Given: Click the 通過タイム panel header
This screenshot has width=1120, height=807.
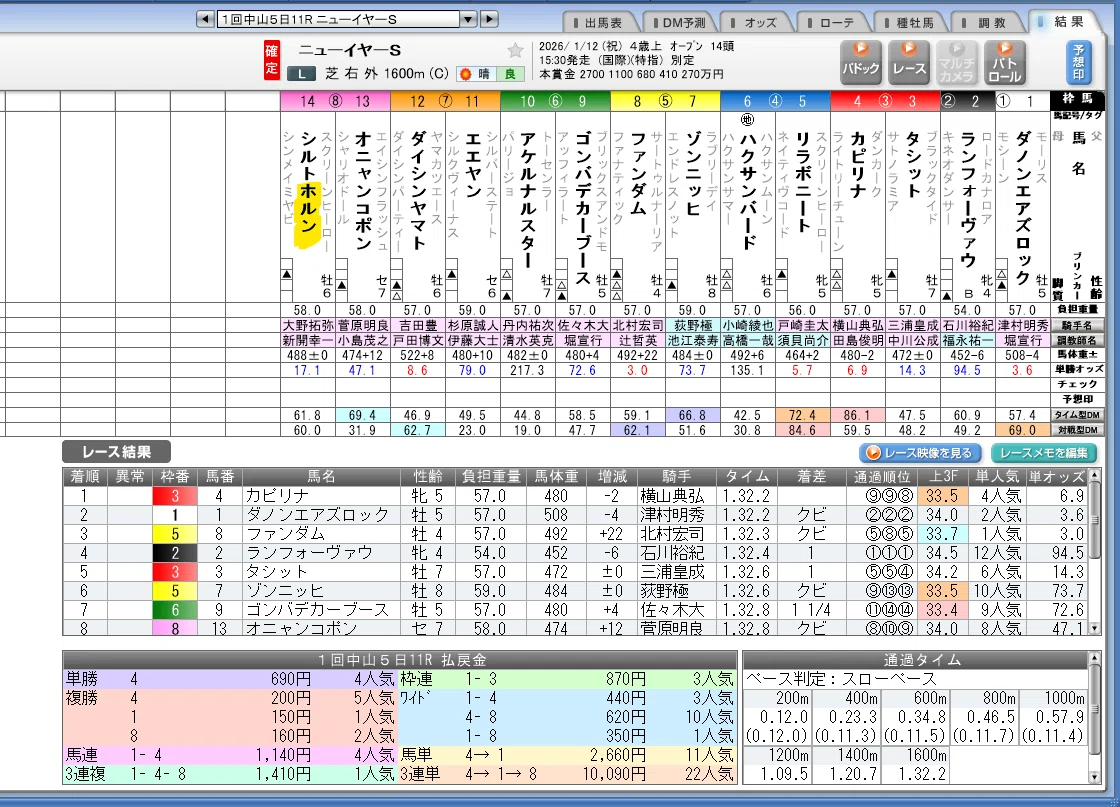Looking at the screenshot, I should point(916,659).
